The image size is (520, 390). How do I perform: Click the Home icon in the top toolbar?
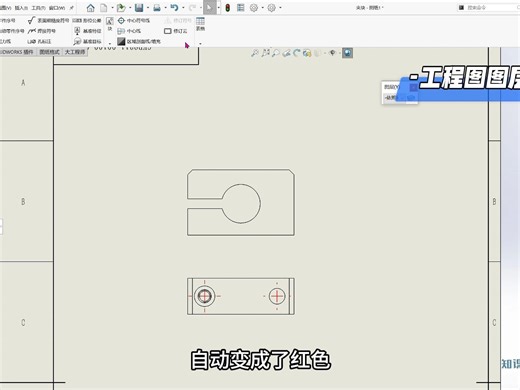[x=90, y=8]
